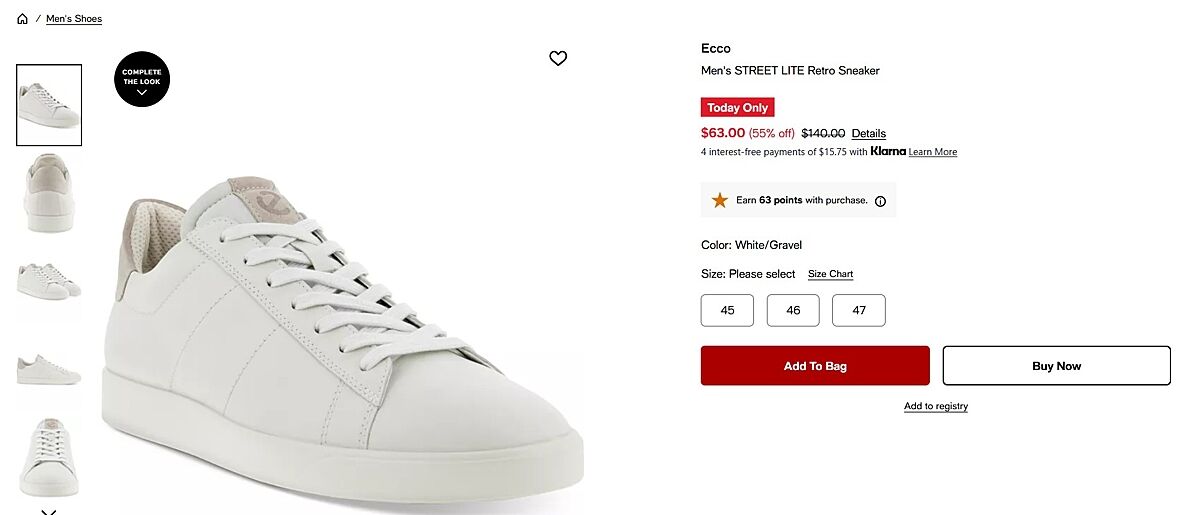View price Details link
Viewport: 1200px width, 515px height.
[868, 133]
